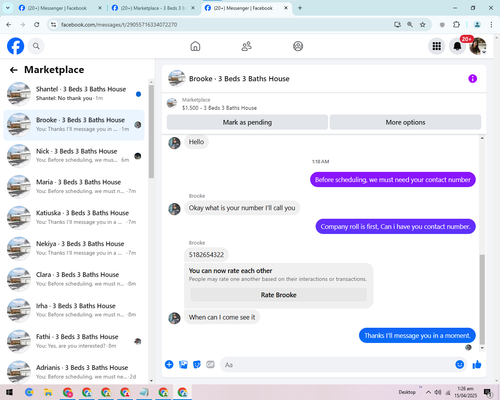Open the tab search dropdown arrow
The height and width of the screenshot is (400, 500).
click(8, 8)
